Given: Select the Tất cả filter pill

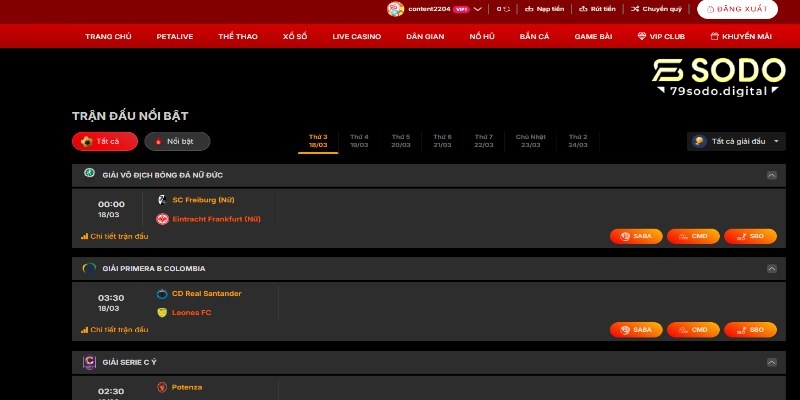Looking at the screenshot, I should pyautogui.click(x=103, y=142).
